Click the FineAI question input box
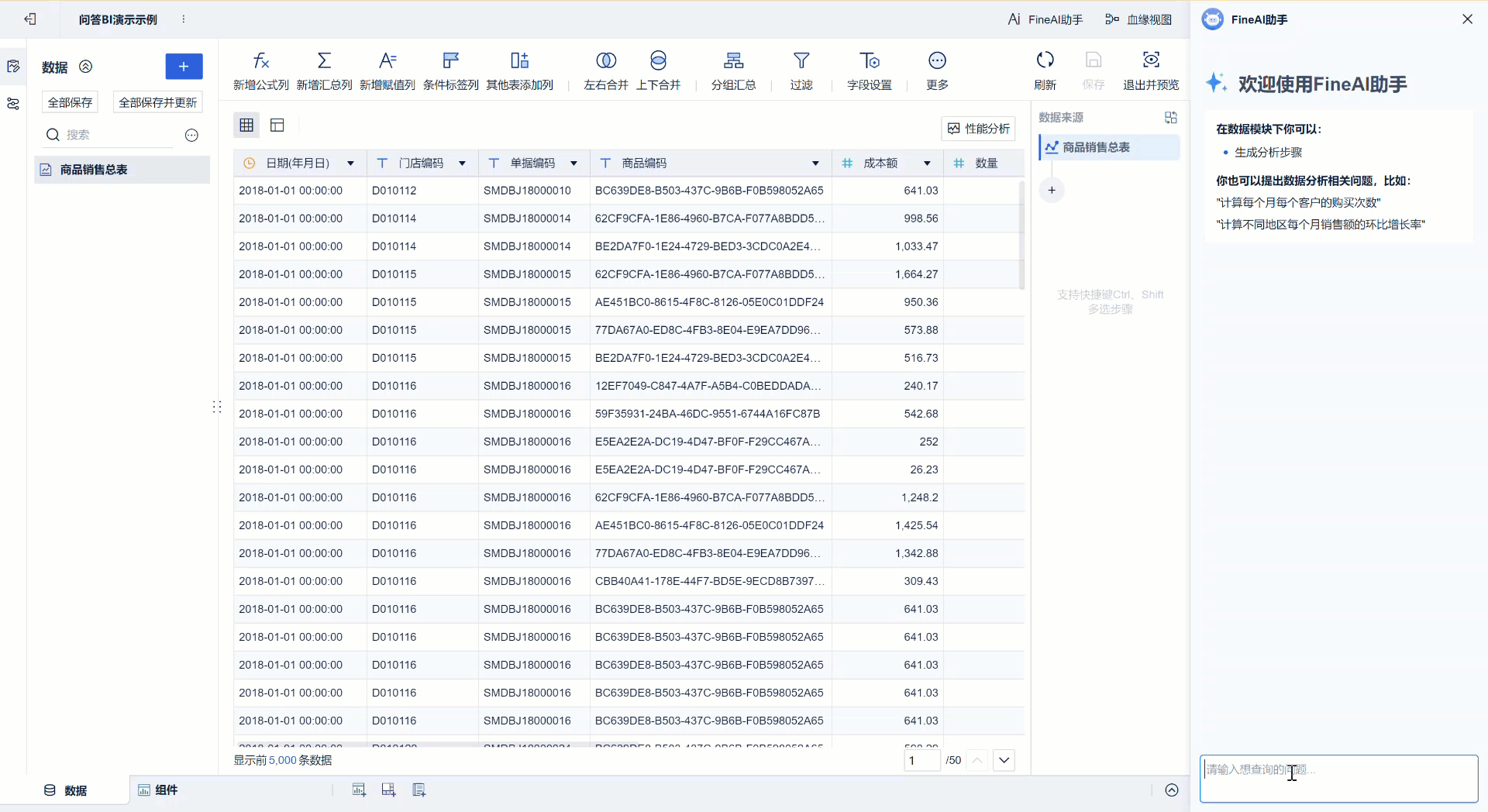1488x812 pixels. [x=1338, y=779]
